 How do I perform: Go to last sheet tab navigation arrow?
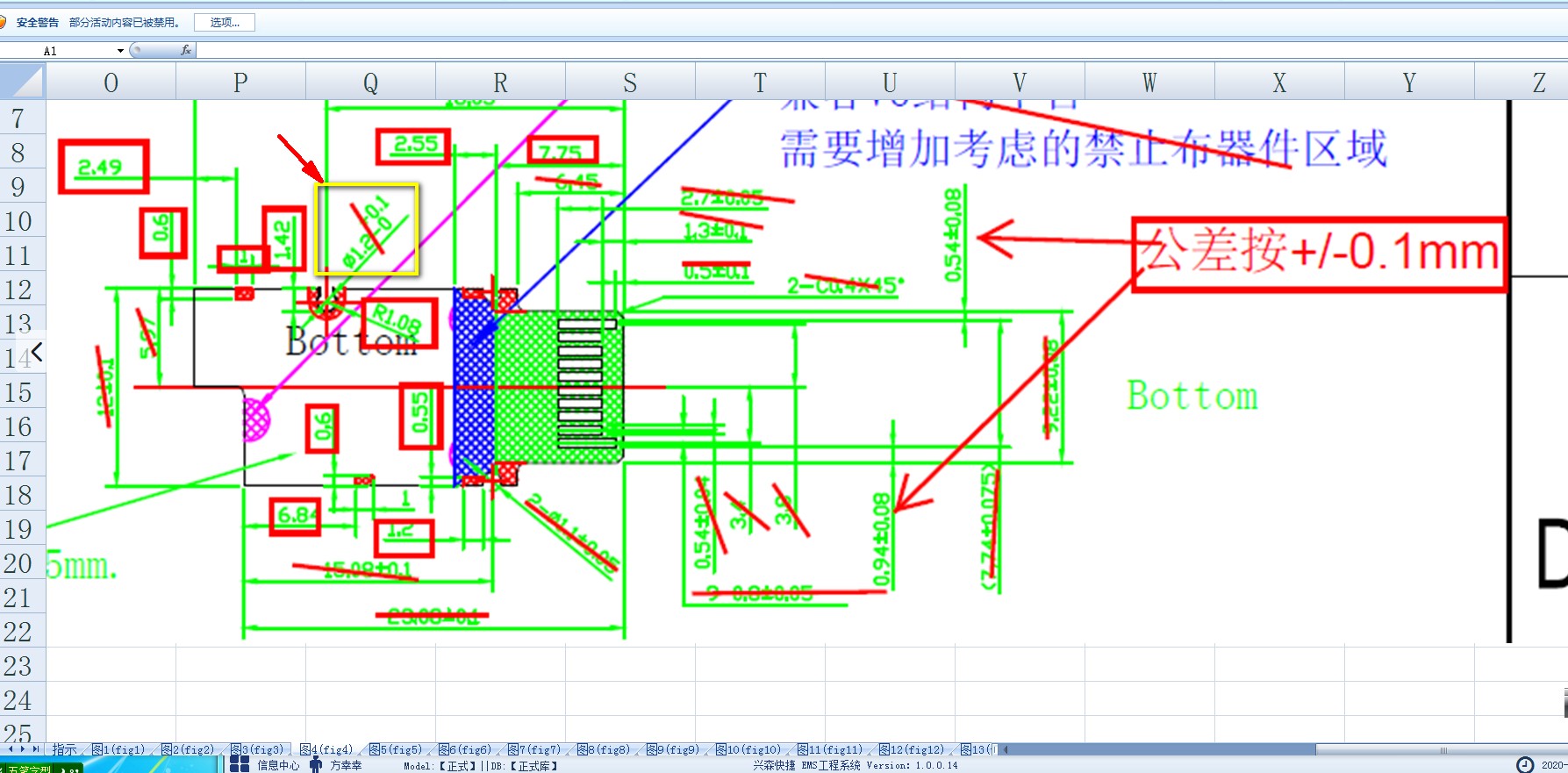pyautogui.click(x=36, y=749)
